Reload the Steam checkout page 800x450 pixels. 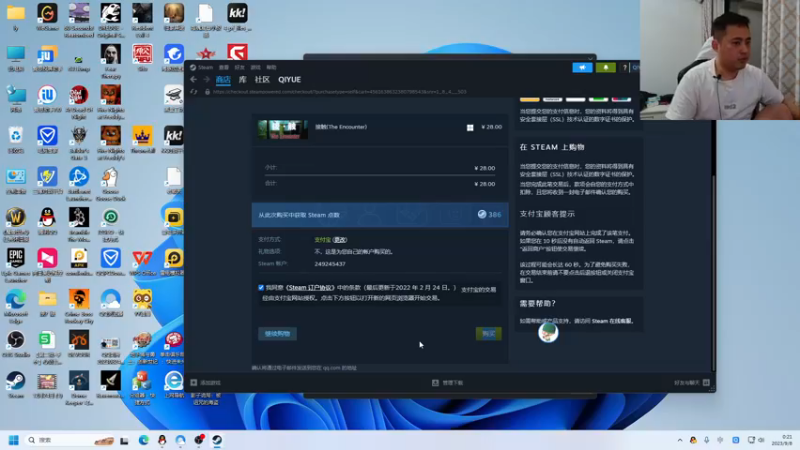[194, 92]
